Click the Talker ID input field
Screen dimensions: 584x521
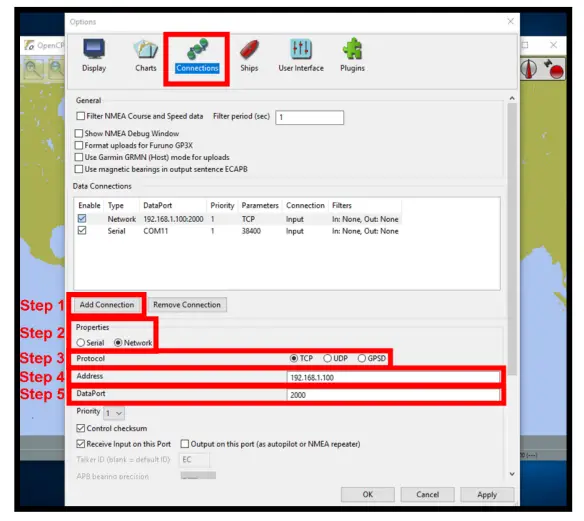pyautogui.click(x=194, y=460)
